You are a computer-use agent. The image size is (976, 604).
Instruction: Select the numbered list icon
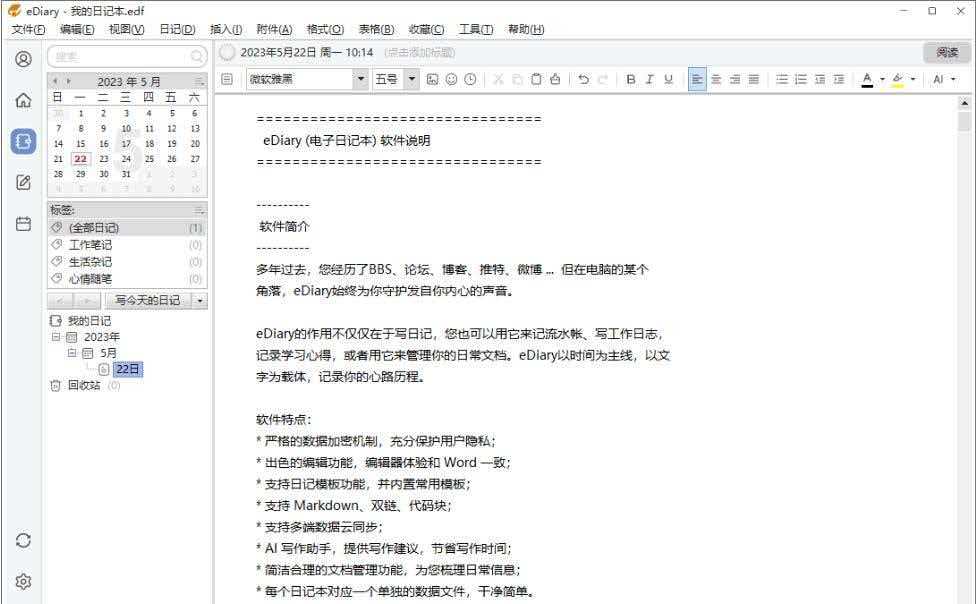point(800,78)
